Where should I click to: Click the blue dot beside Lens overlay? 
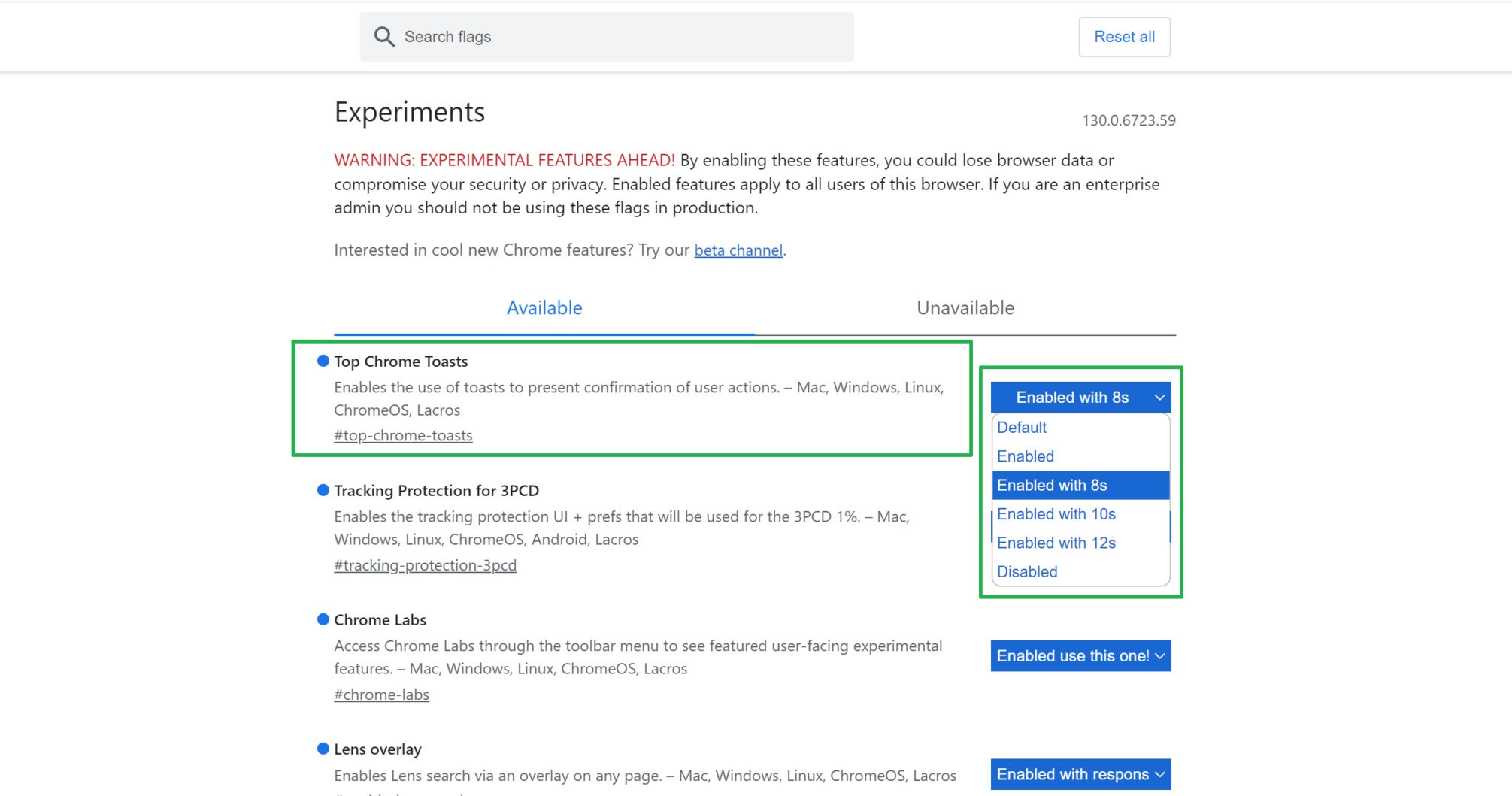point(323,749)
